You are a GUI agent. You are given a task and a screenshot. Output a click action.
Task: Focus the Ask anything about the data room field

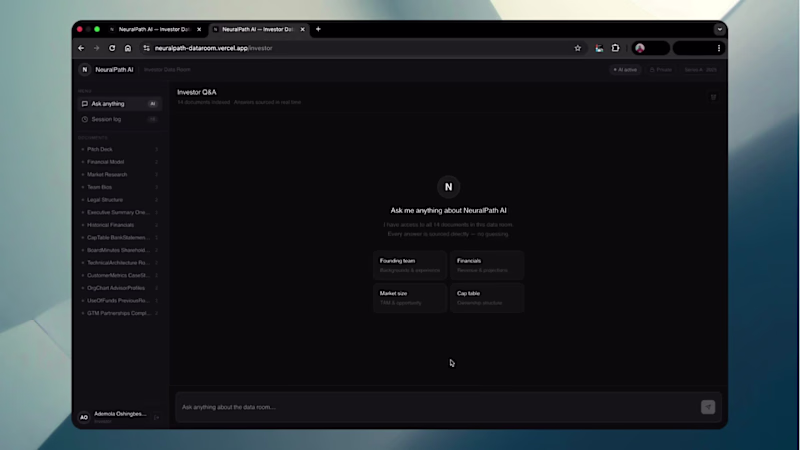tap(439, 407)
